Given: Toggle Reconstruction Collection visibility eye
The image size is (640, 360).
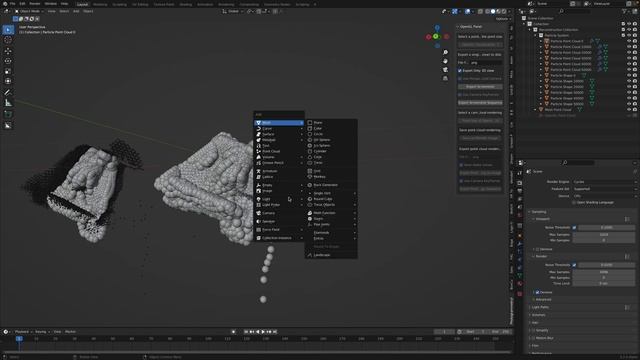Looking at the screenshot, I should tap(629, 30).
